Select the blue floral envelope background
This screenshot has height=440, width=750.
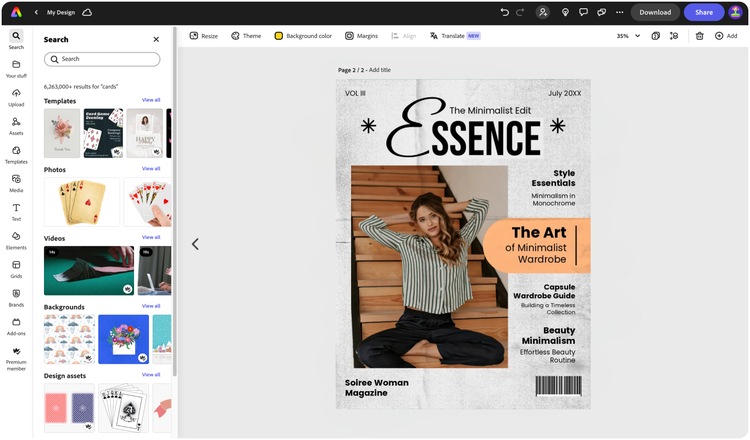pyautogui.click(x=123, y=339)
